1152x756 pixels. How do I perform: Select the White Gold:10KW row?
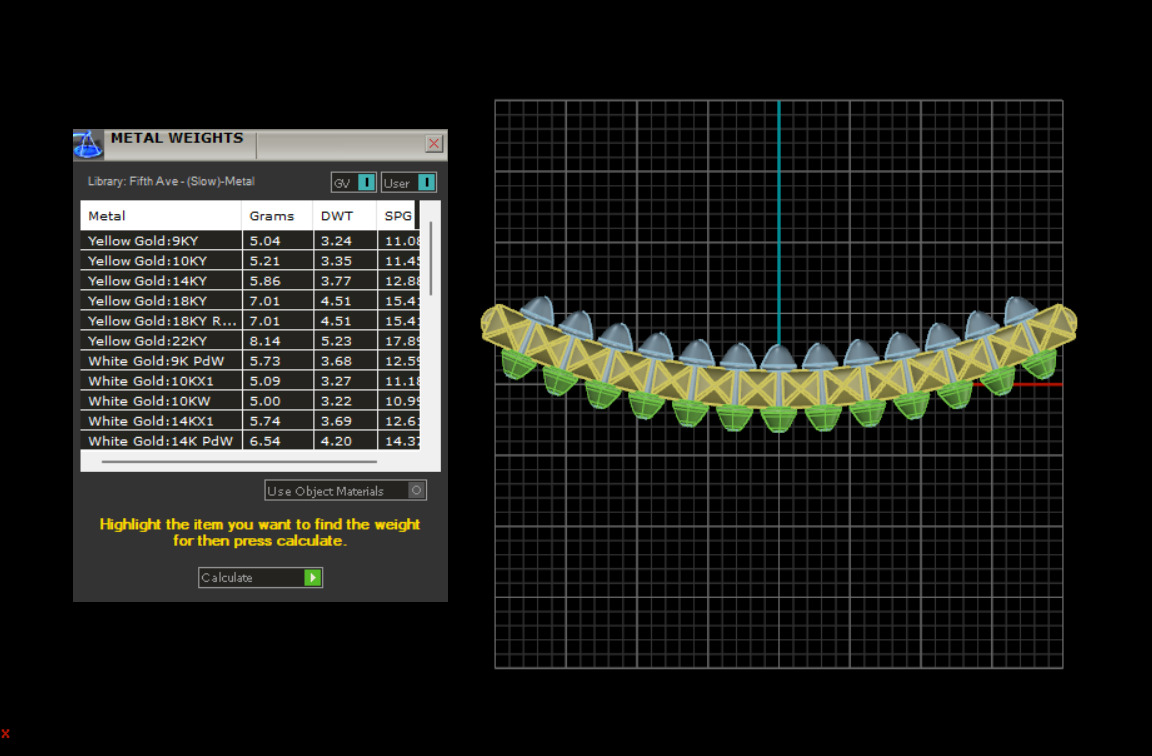[x=250, y=400]
